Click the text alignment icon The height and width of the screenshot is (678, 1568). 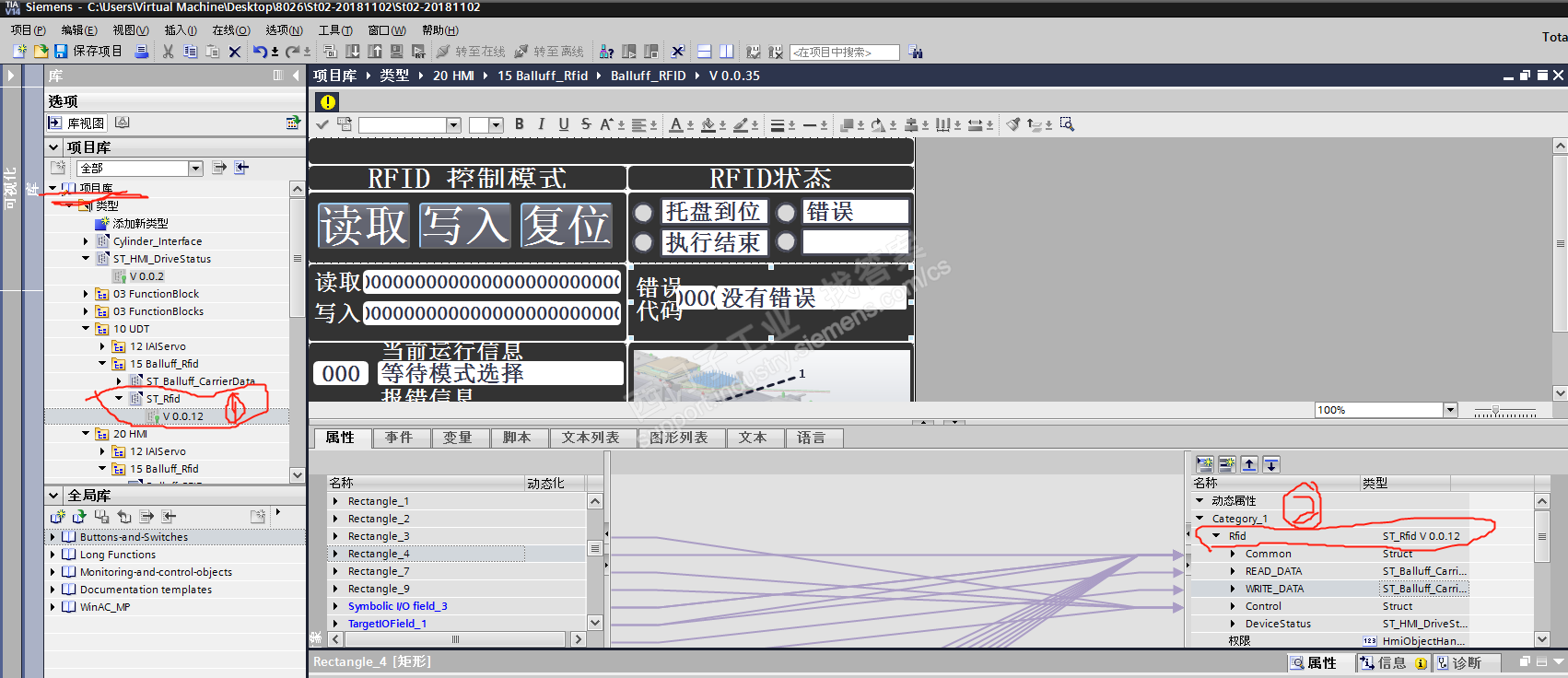[x=640, y=124]
